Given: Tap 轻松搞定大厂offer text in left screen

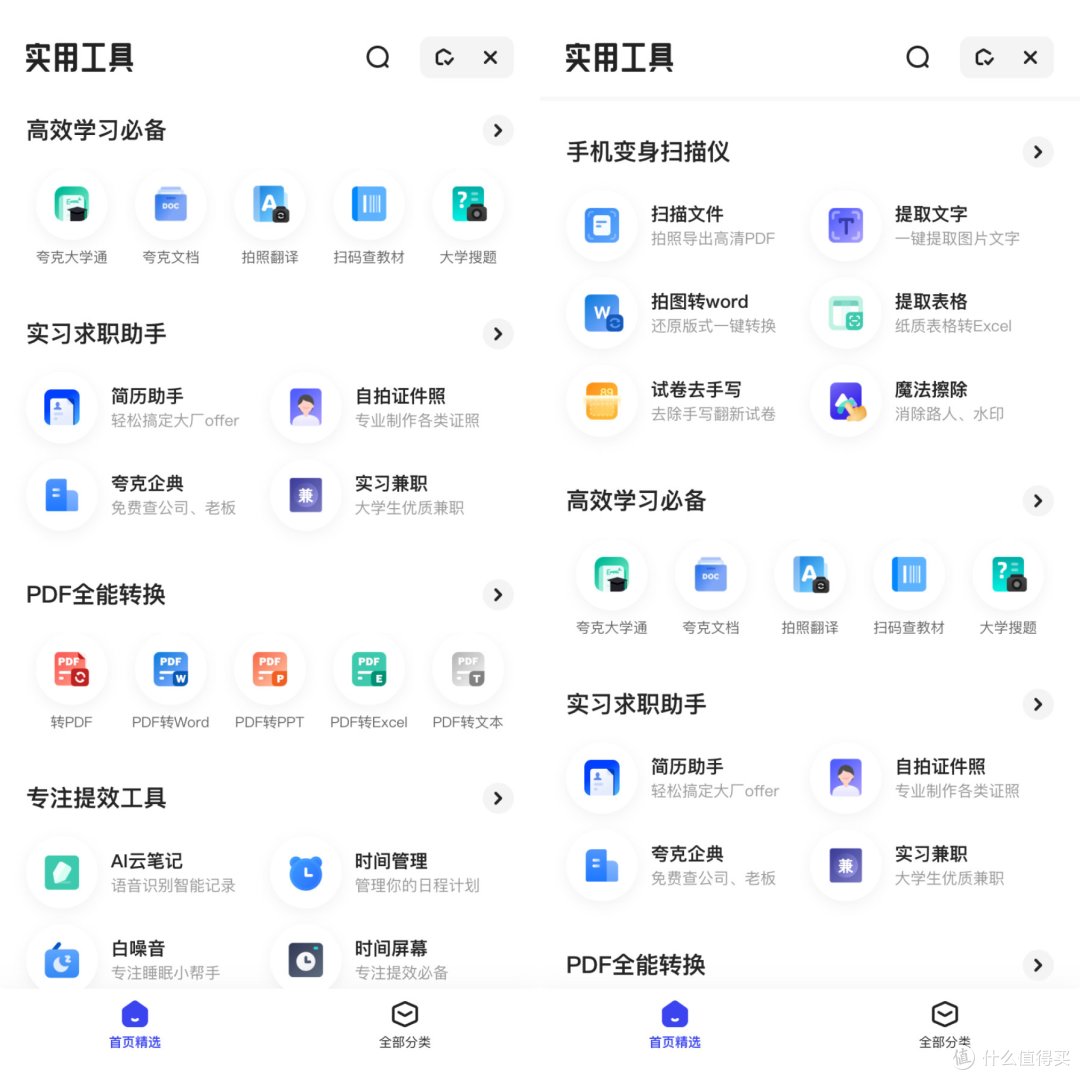Looking at the screenshot, I should (175, 421).
